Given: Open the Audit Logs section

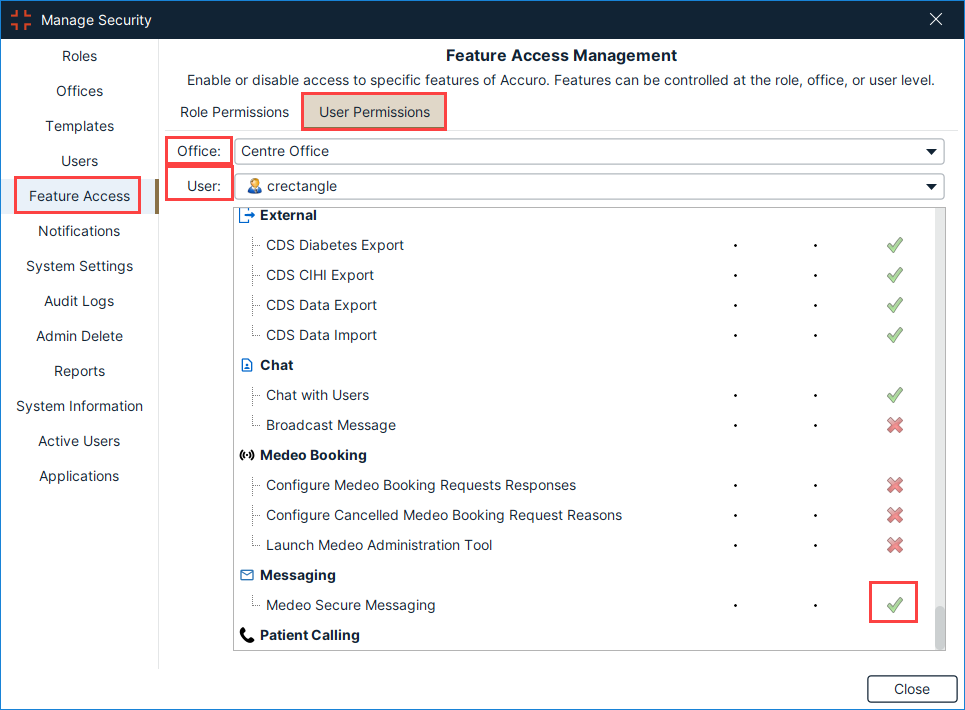Looking at the screenshot, I should [x=79, y=301].
